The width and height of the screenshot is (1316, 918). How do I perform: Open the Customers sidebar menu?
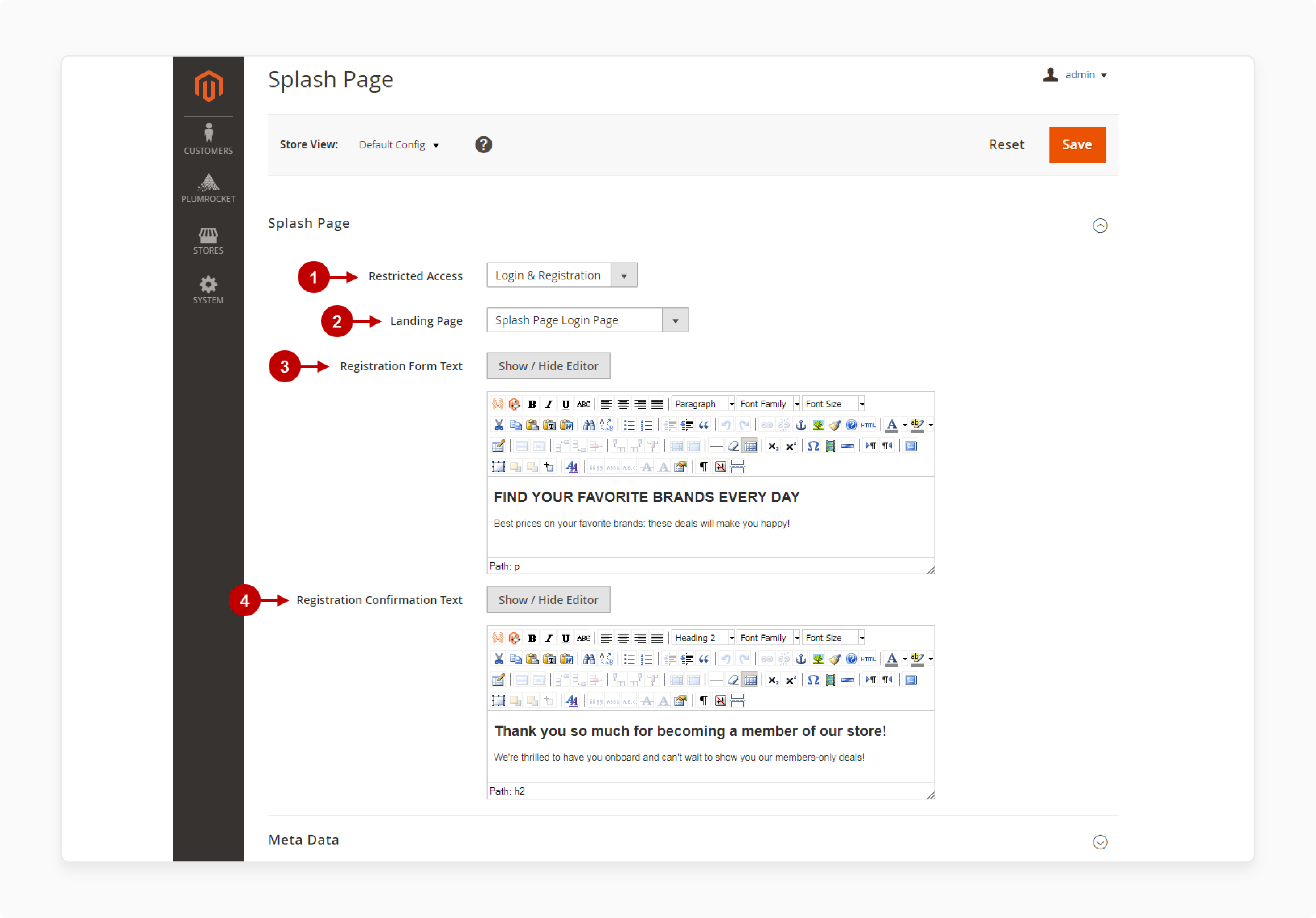(x=208, y=139)
